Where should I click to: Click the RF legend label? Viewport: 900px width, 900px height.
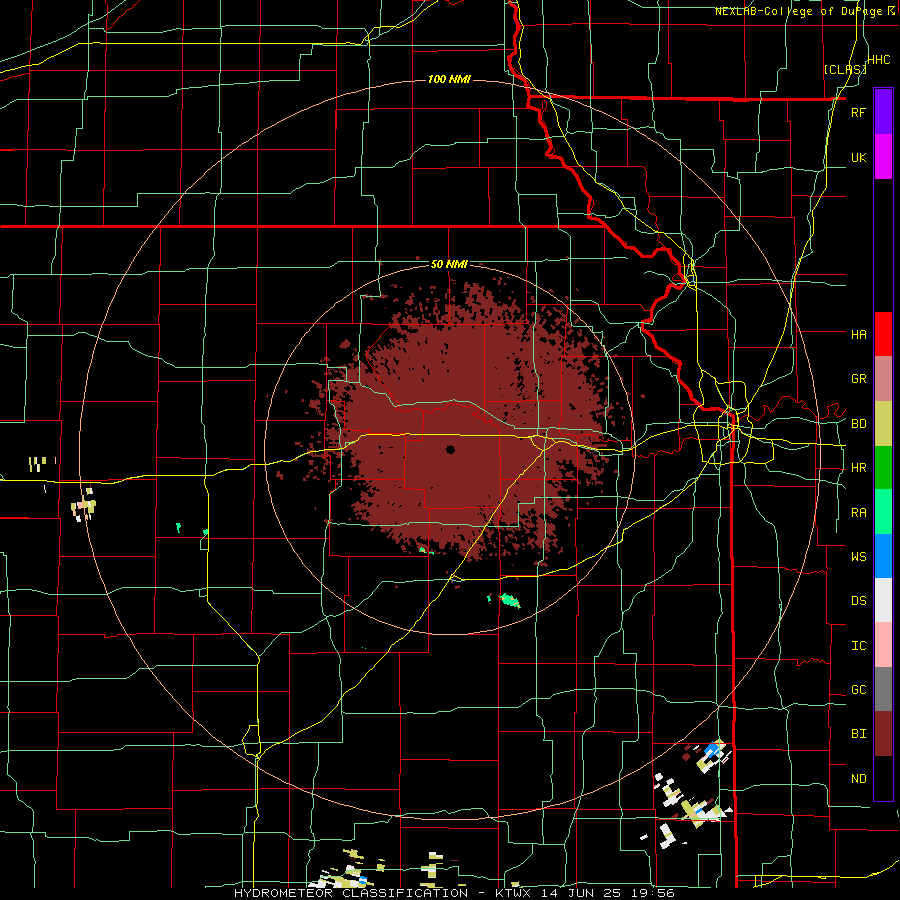click(x=858, y=112)
